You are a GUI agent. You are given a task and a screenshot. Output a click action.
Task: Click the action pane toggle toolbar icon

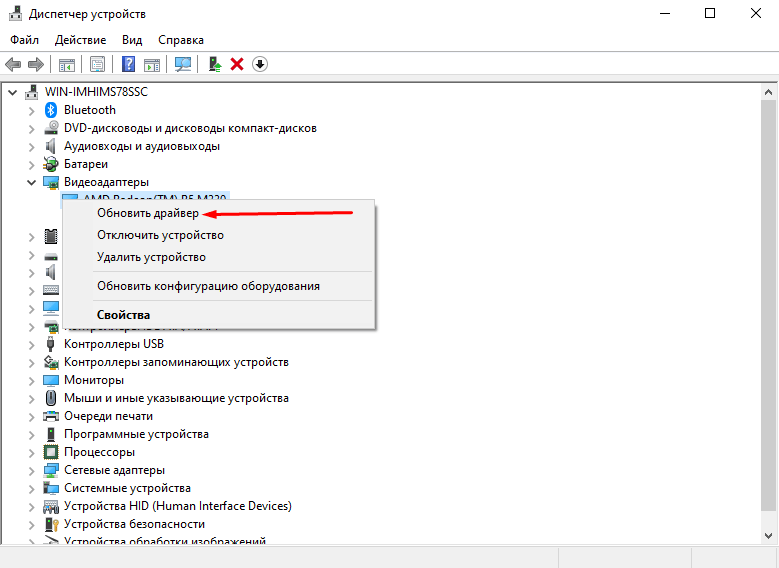(152, 65)
